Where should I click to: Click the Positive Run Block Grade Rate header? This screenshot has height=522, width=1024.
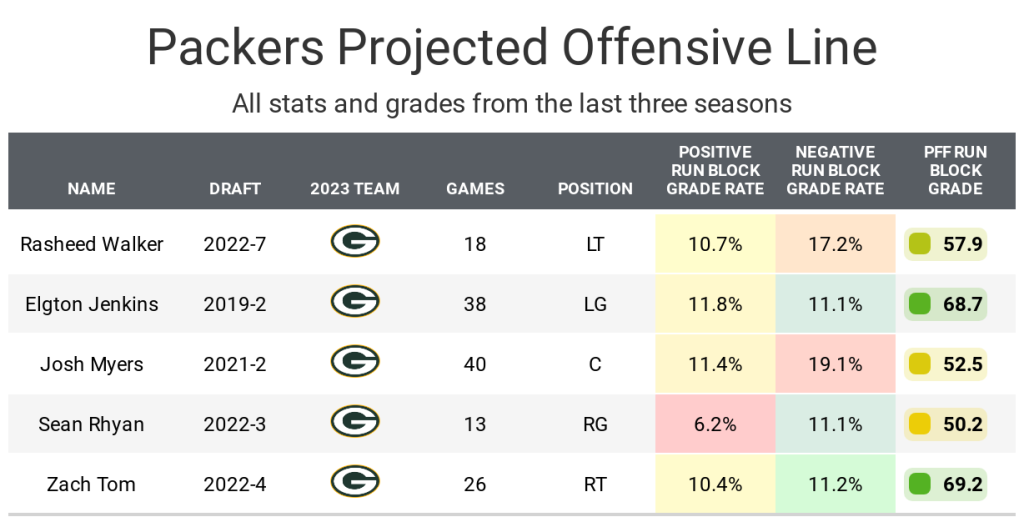[715, 171]
